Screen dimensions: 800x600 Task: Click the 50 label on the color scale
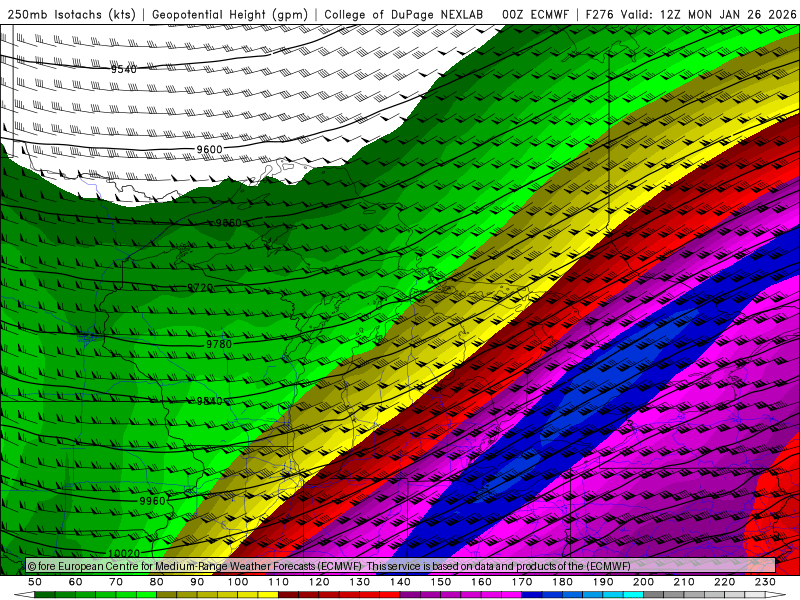point(35,582)
